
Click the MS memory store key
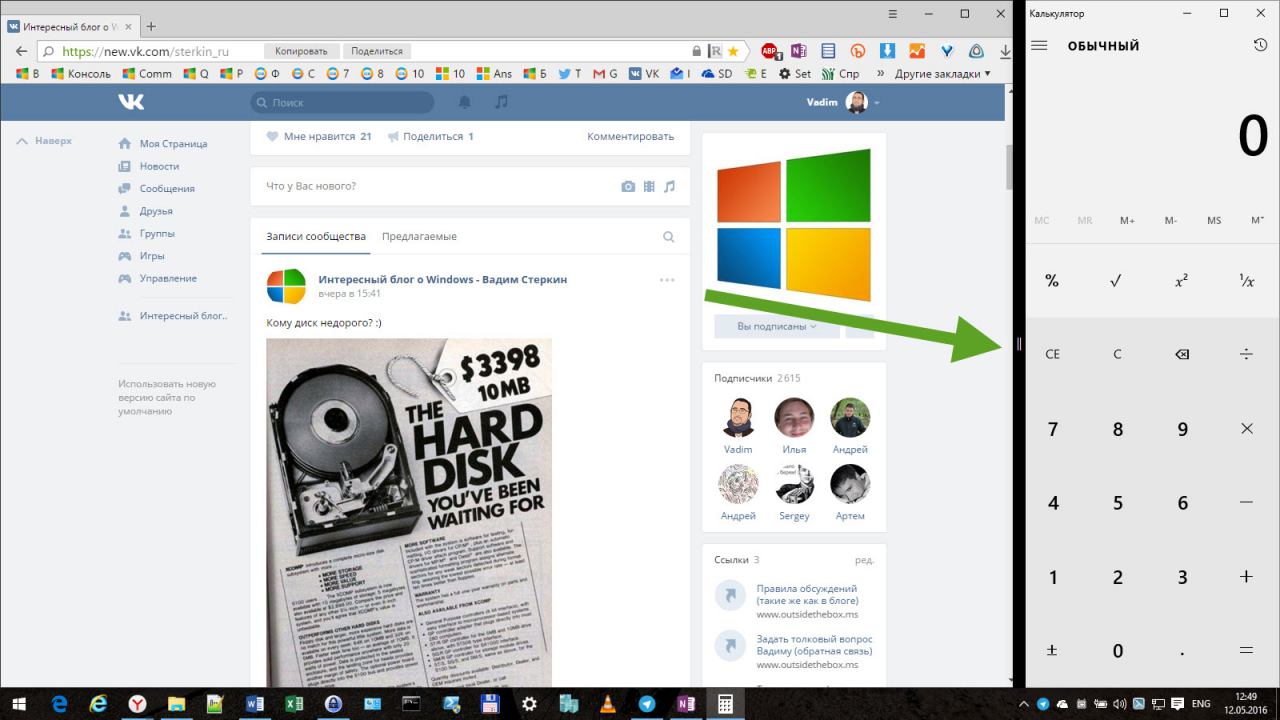point(1213,220)
